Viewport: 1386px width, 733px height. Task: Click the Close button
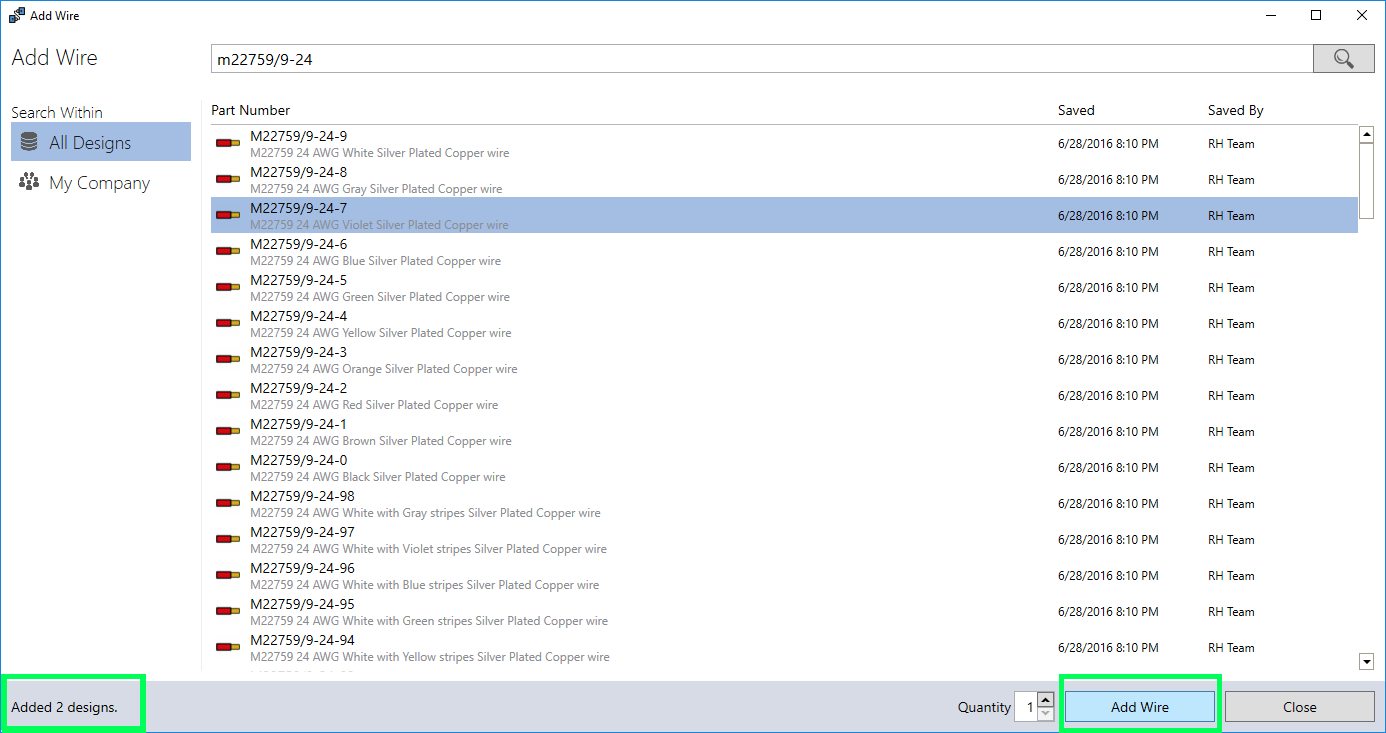[1300, 707]
